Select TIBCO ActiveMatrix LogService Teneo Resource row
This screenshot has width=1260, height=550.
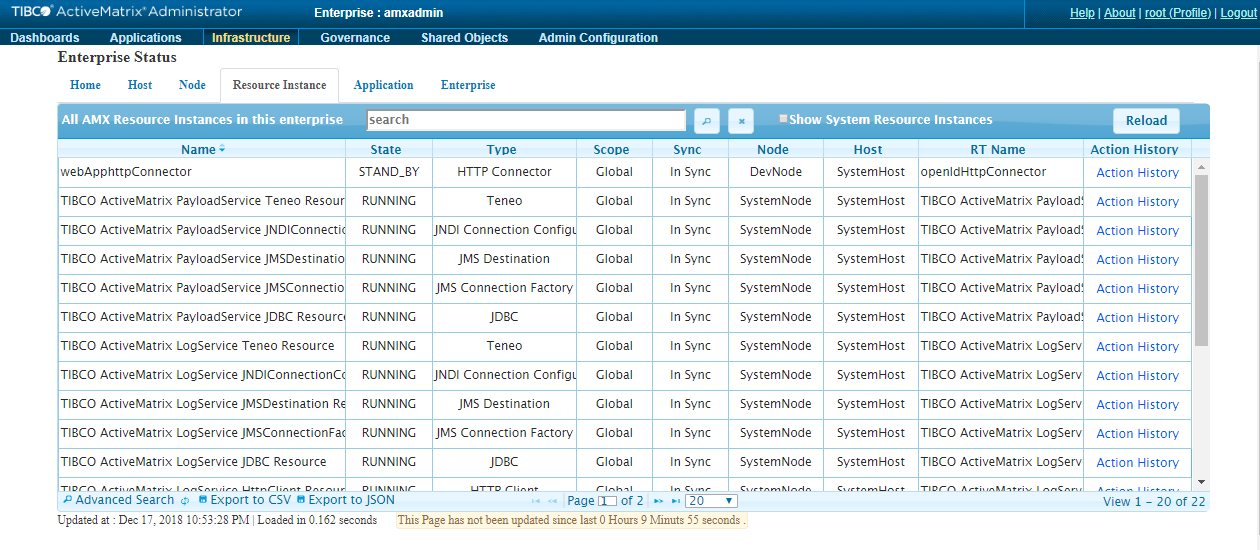click(x=624, y=346)
